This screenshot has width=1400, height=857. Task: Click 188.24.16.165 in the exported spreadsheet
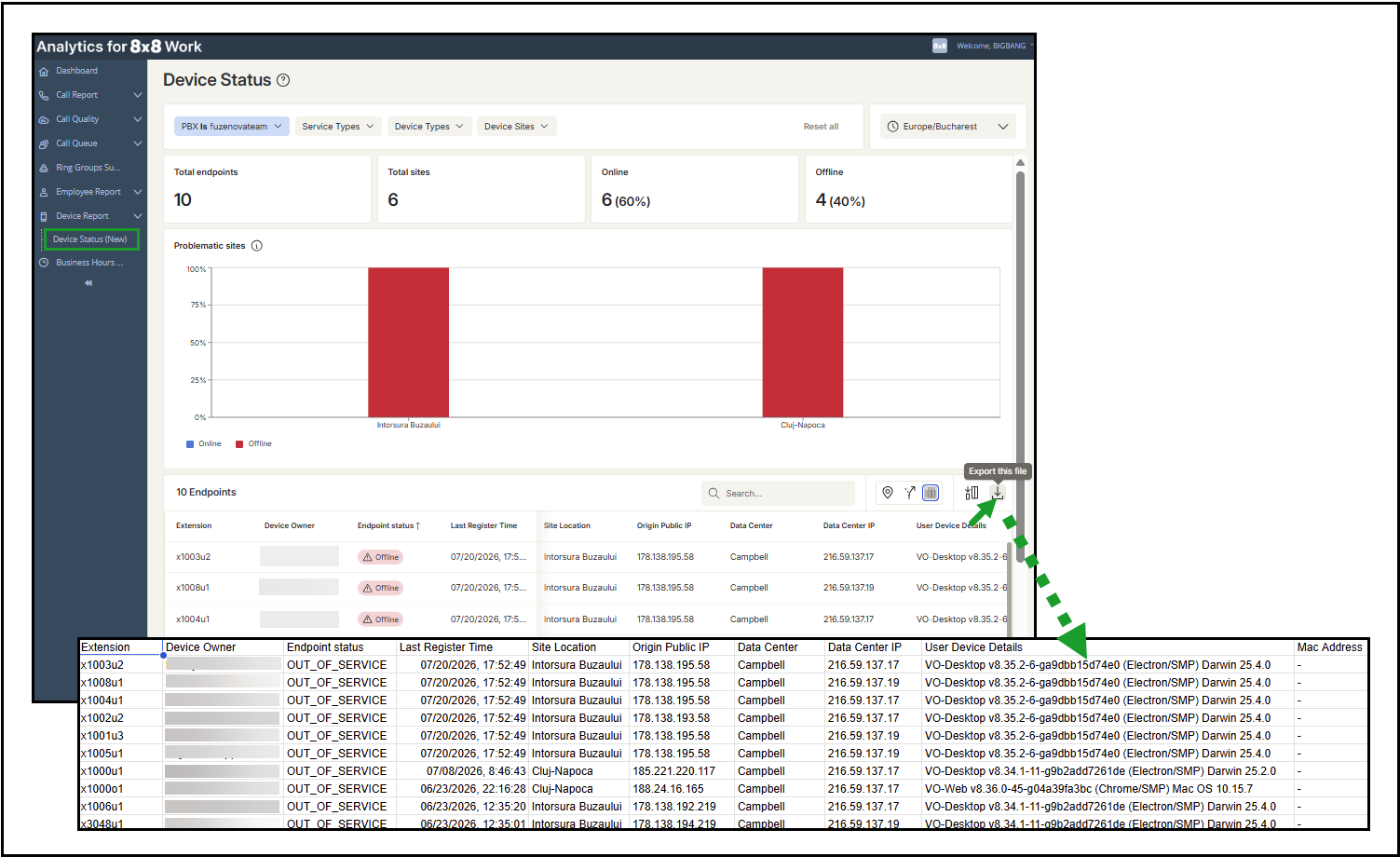coord(668,789)
